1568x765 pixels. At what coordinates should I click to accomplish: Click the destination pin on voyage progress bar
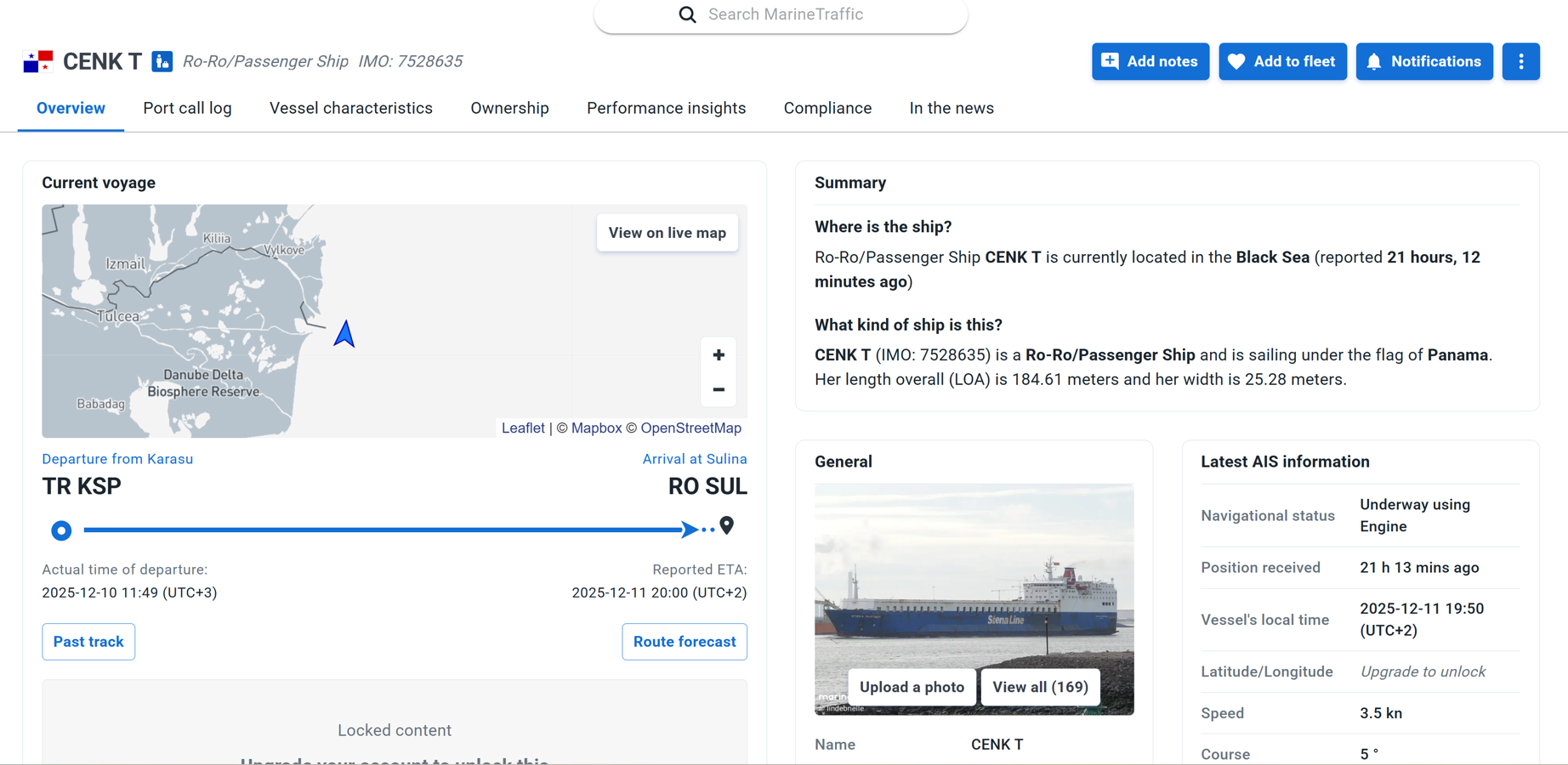coord(726,526)
